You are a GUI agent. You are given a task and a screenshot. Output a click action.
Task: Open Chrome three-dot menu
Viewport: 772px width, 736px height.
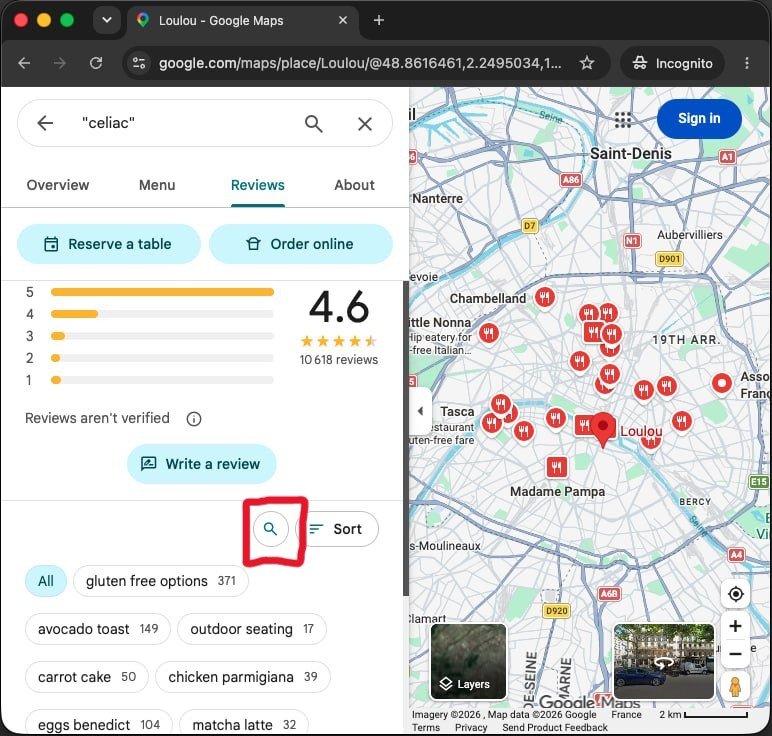(747, 63)
